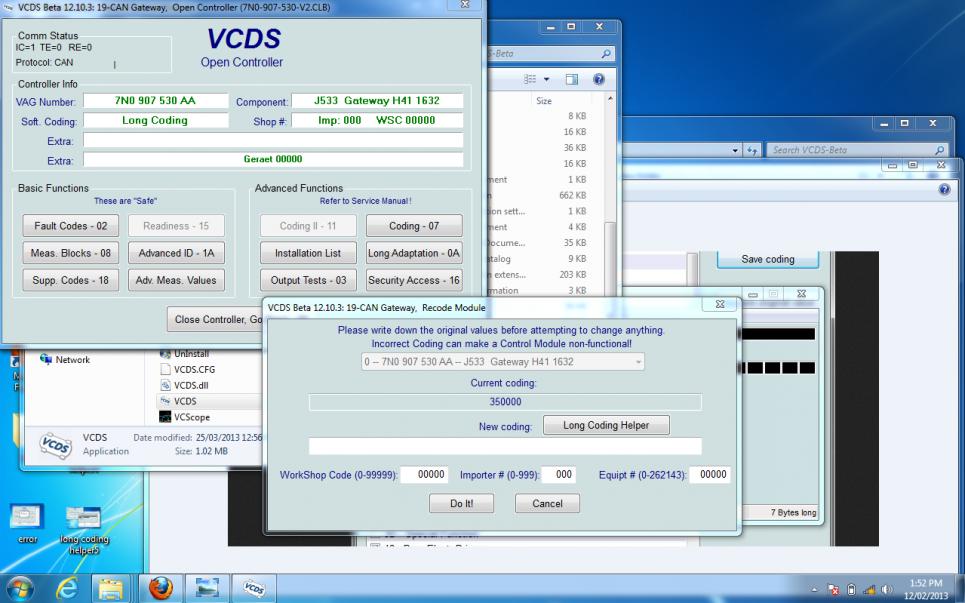
Task: Select the 662 KB size cell
Action: (x=572, y=195)
